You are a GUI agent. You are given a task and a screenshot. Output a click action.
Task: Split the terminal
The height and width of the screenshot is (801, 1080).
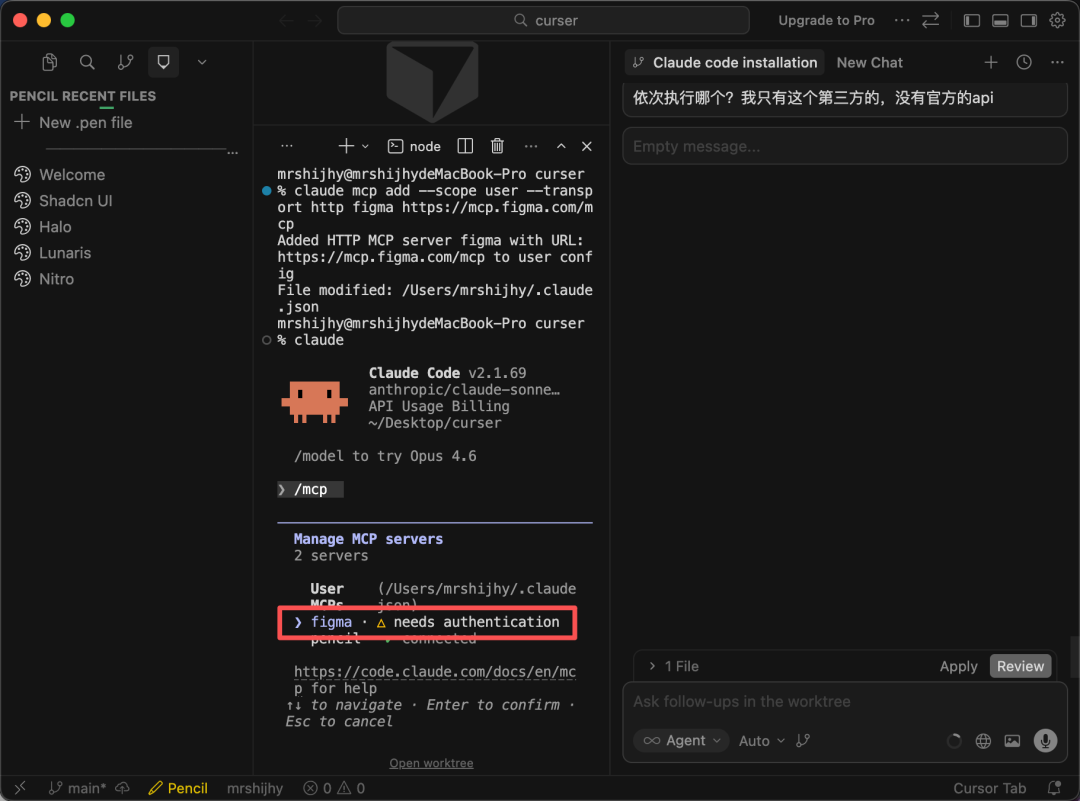pyautogui.click(x=465, y=146)
